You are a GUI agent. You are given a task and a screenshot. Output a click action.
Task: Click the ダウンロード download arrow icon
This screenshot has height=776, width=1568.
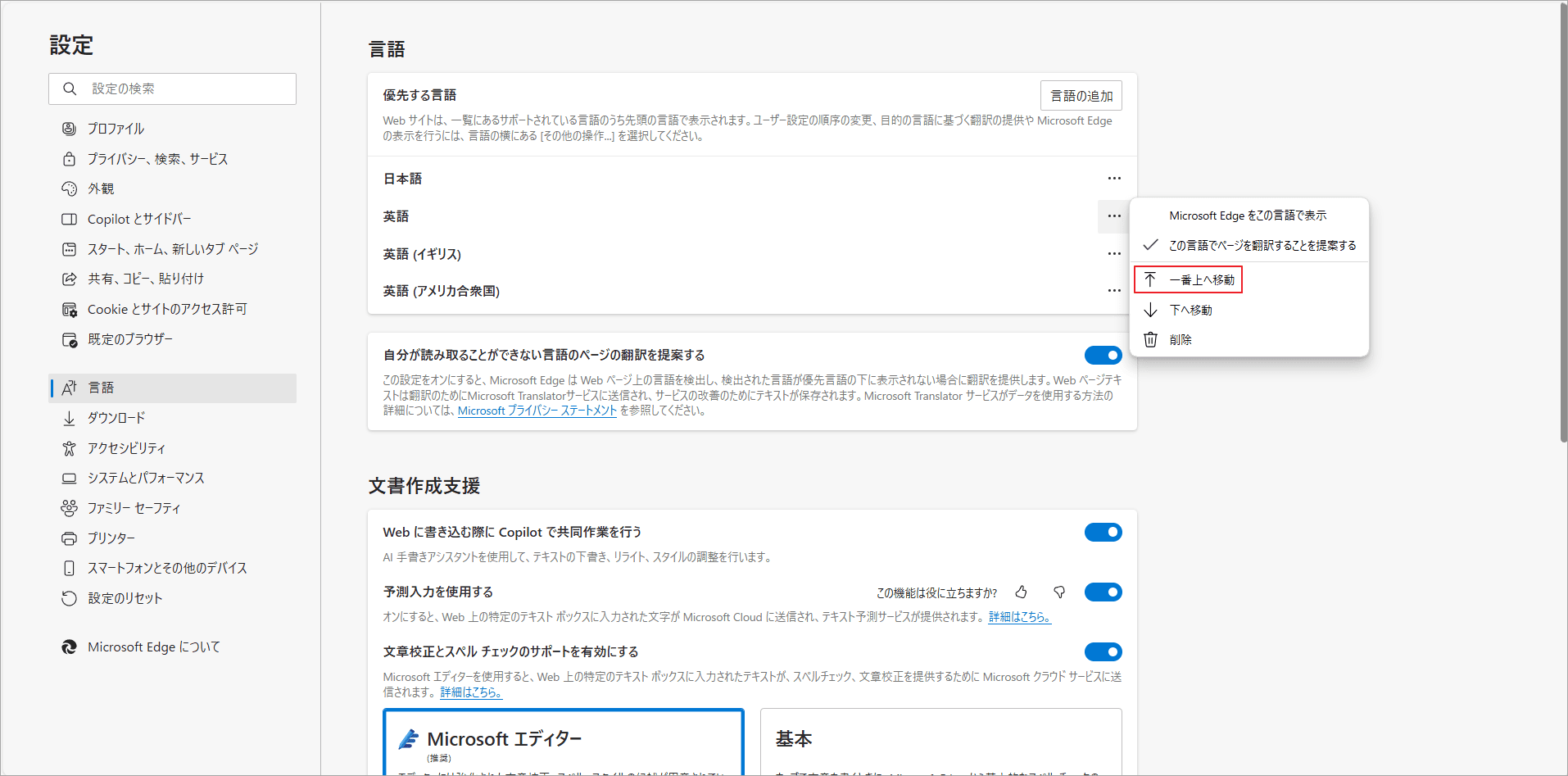[70, 418]
